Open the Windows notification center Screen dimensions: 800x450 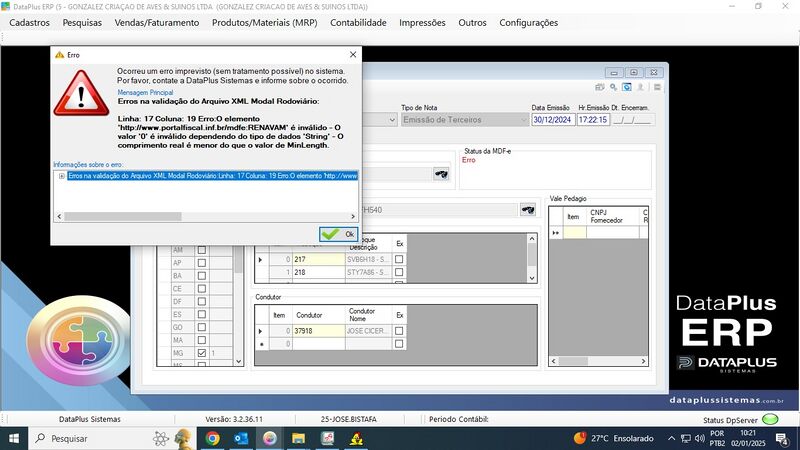point(782,438)
